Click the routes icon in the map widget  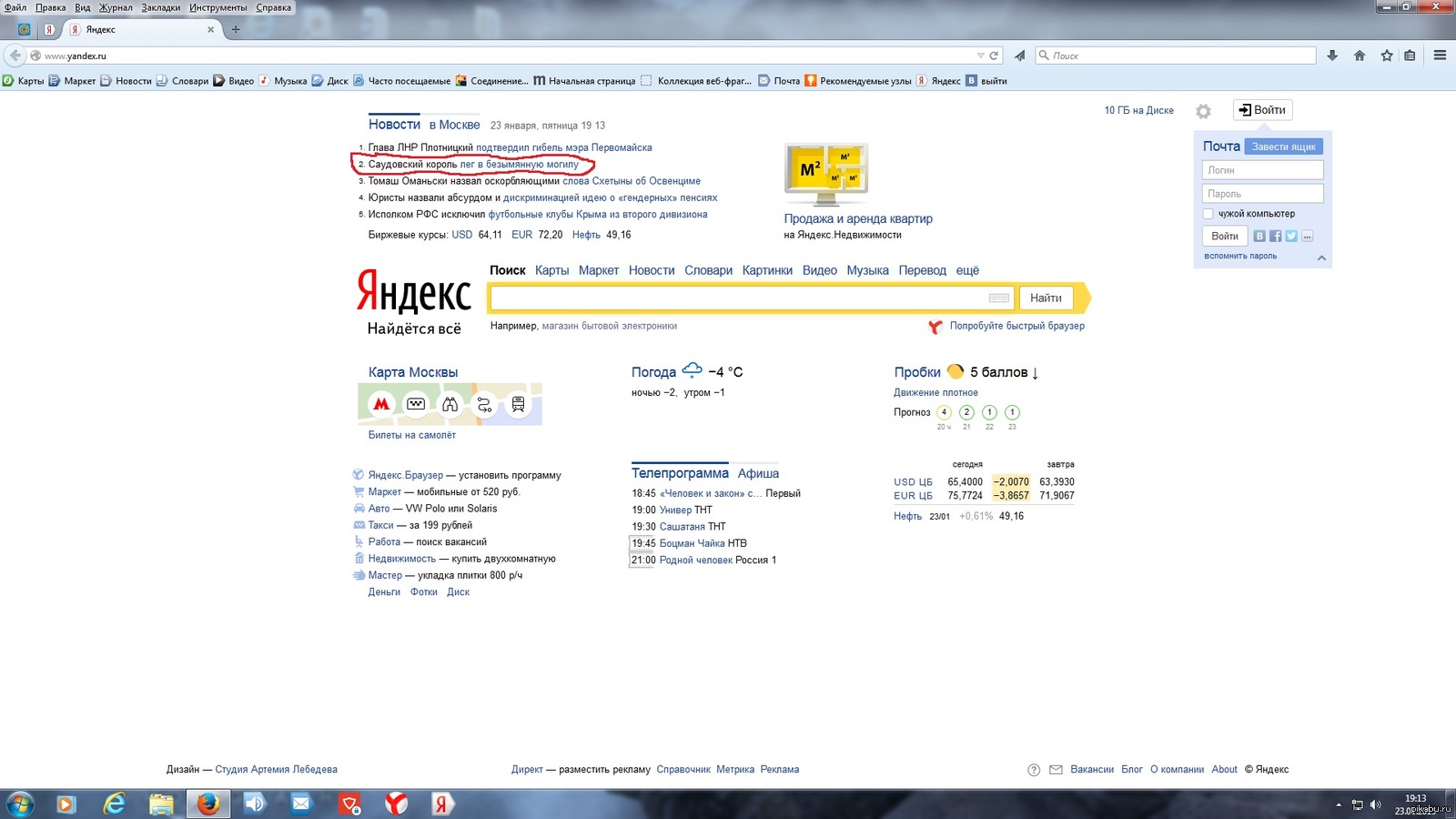484,405
